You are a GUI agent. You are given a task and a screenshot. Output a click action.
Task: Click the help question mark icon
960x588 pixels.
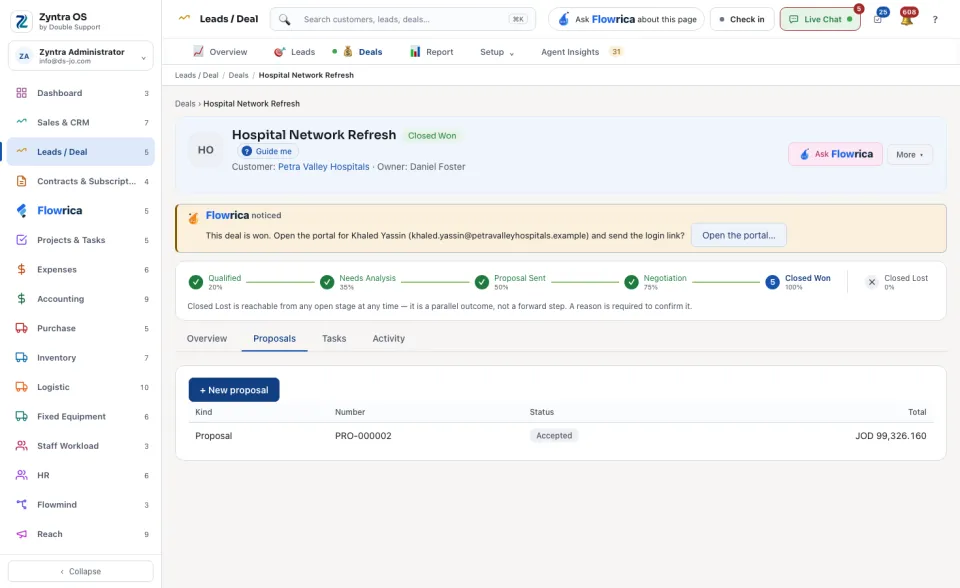pyautogui.click(x=935, y=20)
